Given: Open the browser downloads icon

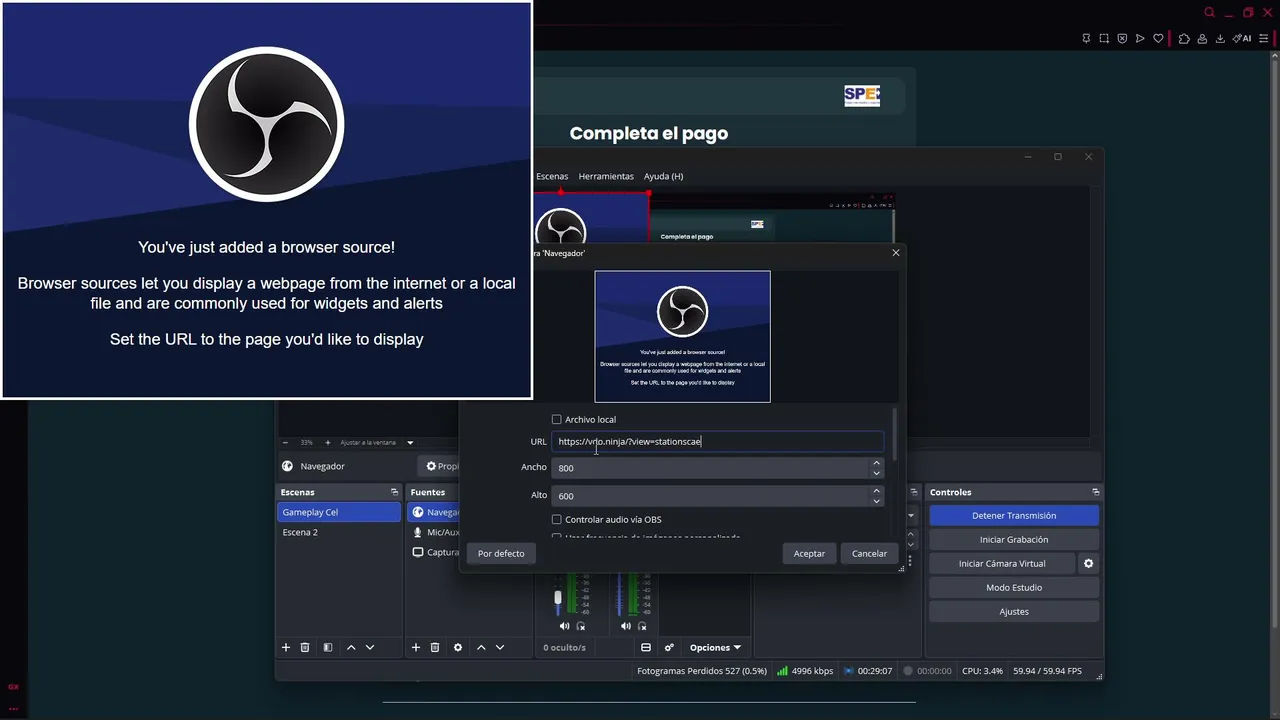Looking at the screenshot, I should point(1220,39).
